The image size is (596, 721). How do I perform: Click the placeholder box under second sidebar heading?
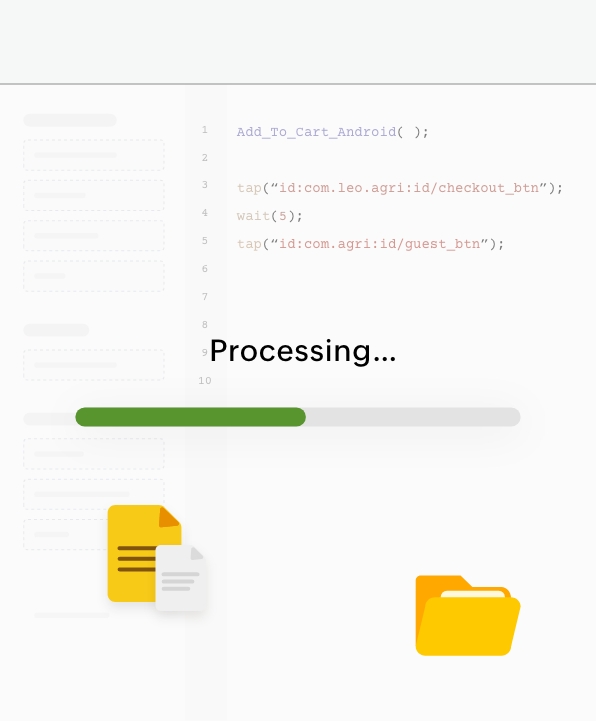point(94,365)
